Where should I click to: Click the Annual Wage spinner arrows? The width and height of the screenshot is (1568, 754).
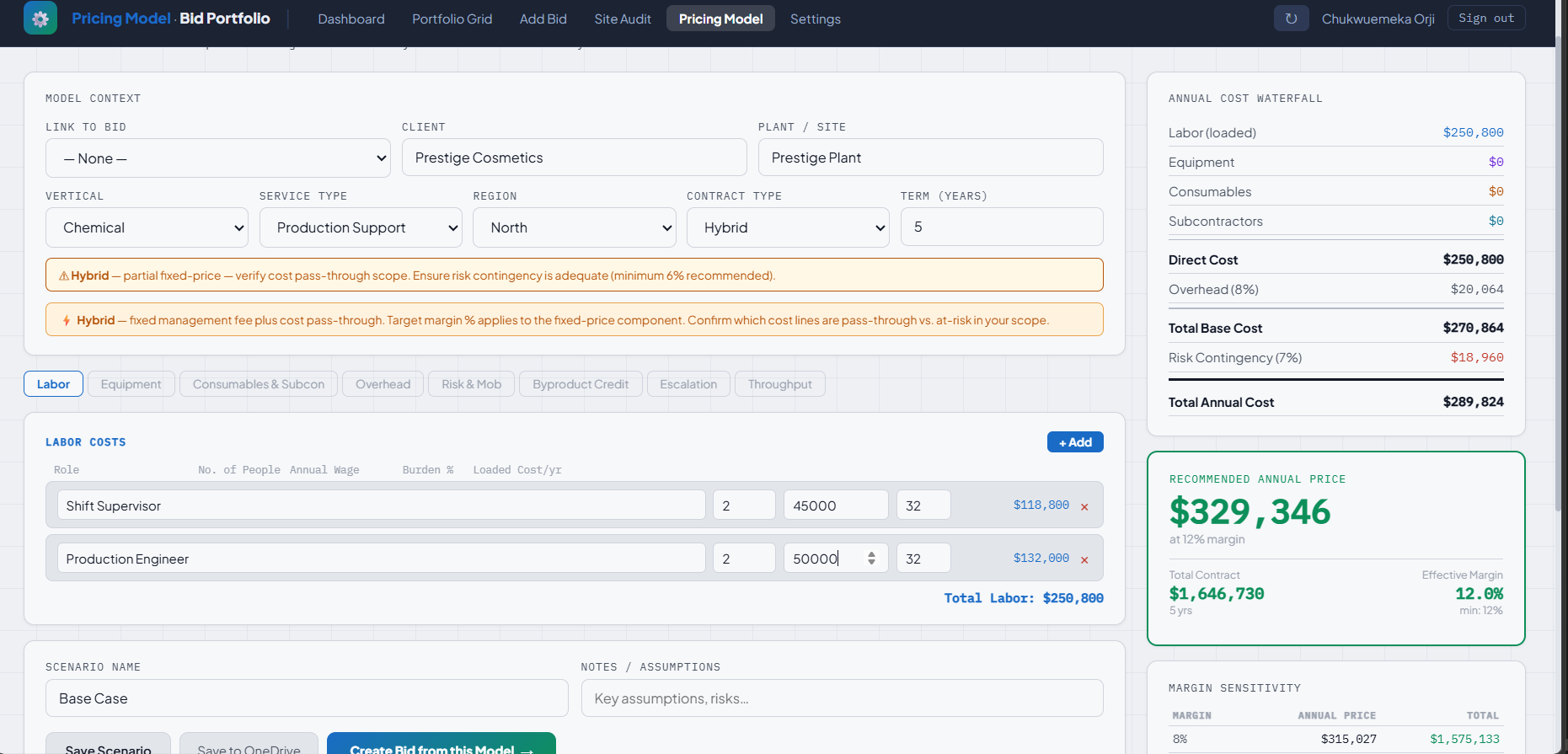871,558
